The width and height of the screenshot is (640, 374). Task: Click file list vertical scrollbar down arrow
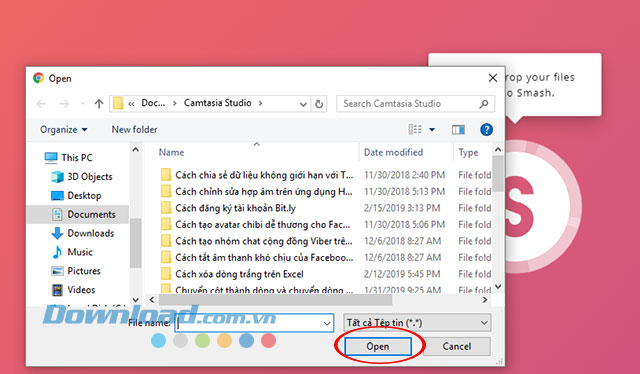tap(498, 287)
